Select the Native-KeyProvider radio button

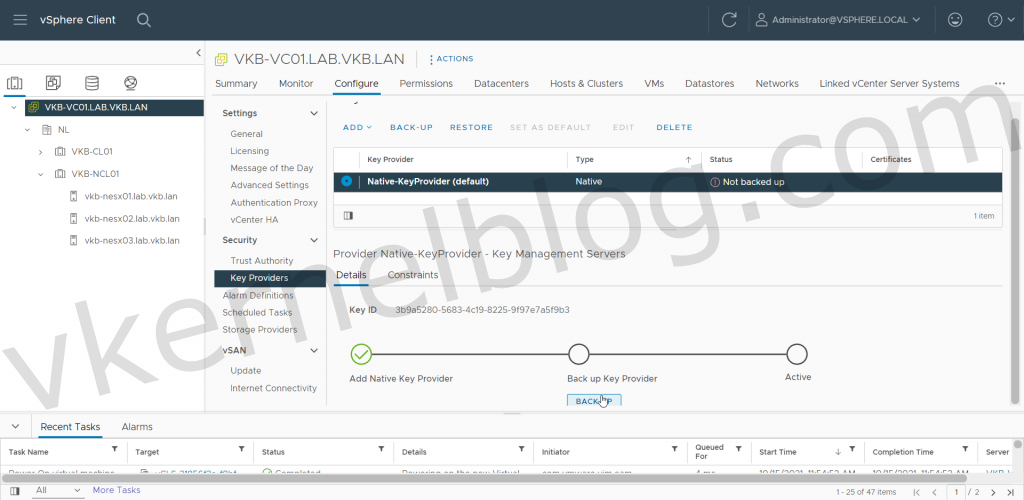point(347,181)
